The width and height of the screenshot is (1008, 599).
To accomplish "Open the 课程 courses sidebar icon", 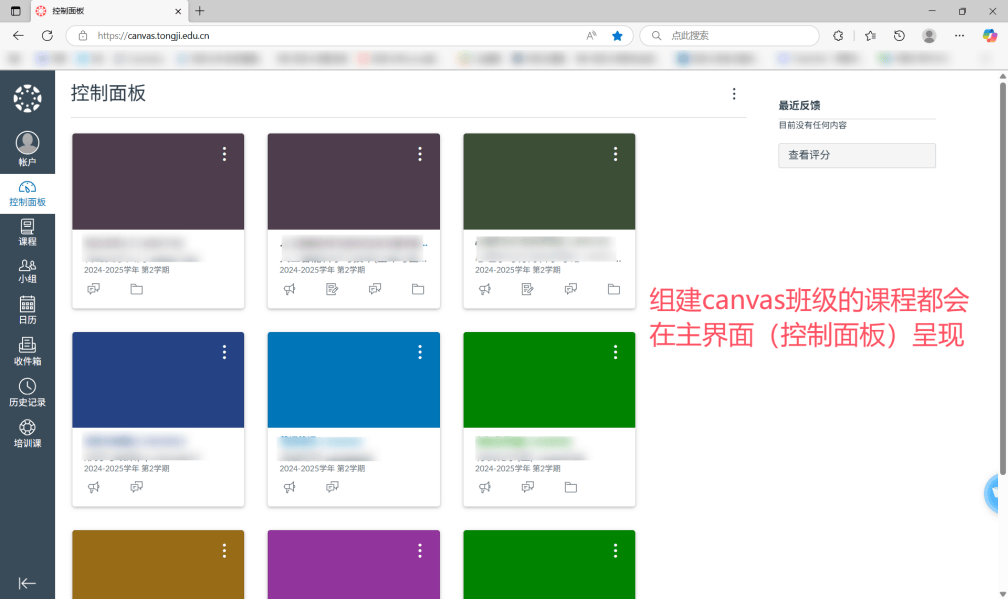I will pos(27,232).
